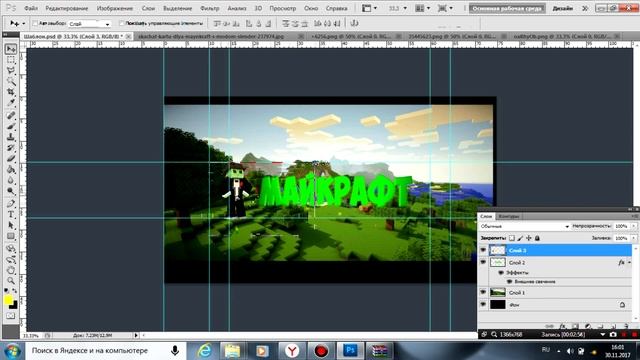
Task: Open the Заливка fill slider arrow
Action: pyautogui.click(x=633, y=238)
